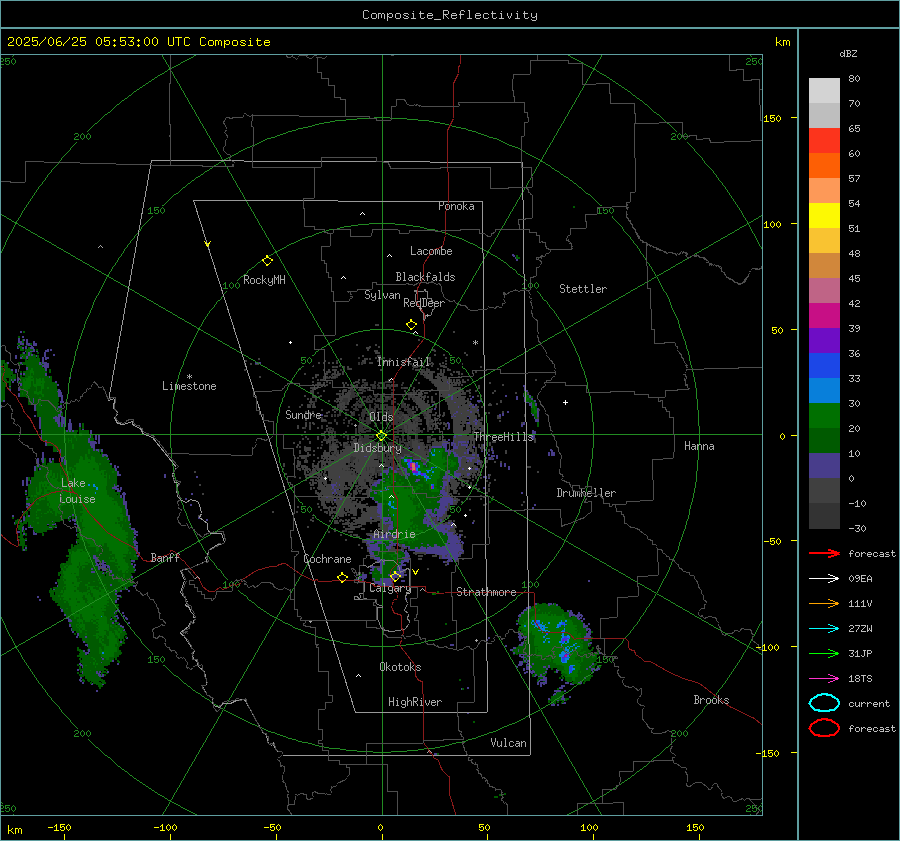Click the Lacombe label
This screenshot has width=900, height=841.
(x=431, y=251)
